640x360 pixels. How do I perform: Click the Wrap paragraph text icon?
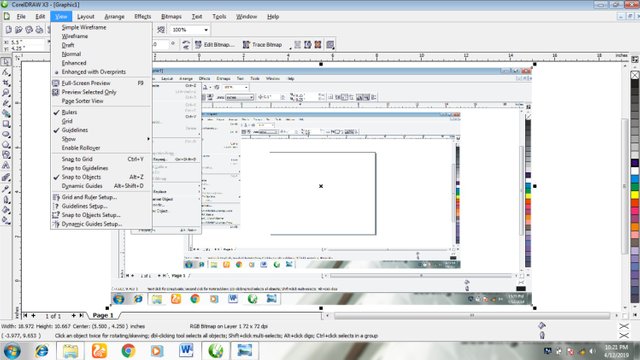coord(330,44)
